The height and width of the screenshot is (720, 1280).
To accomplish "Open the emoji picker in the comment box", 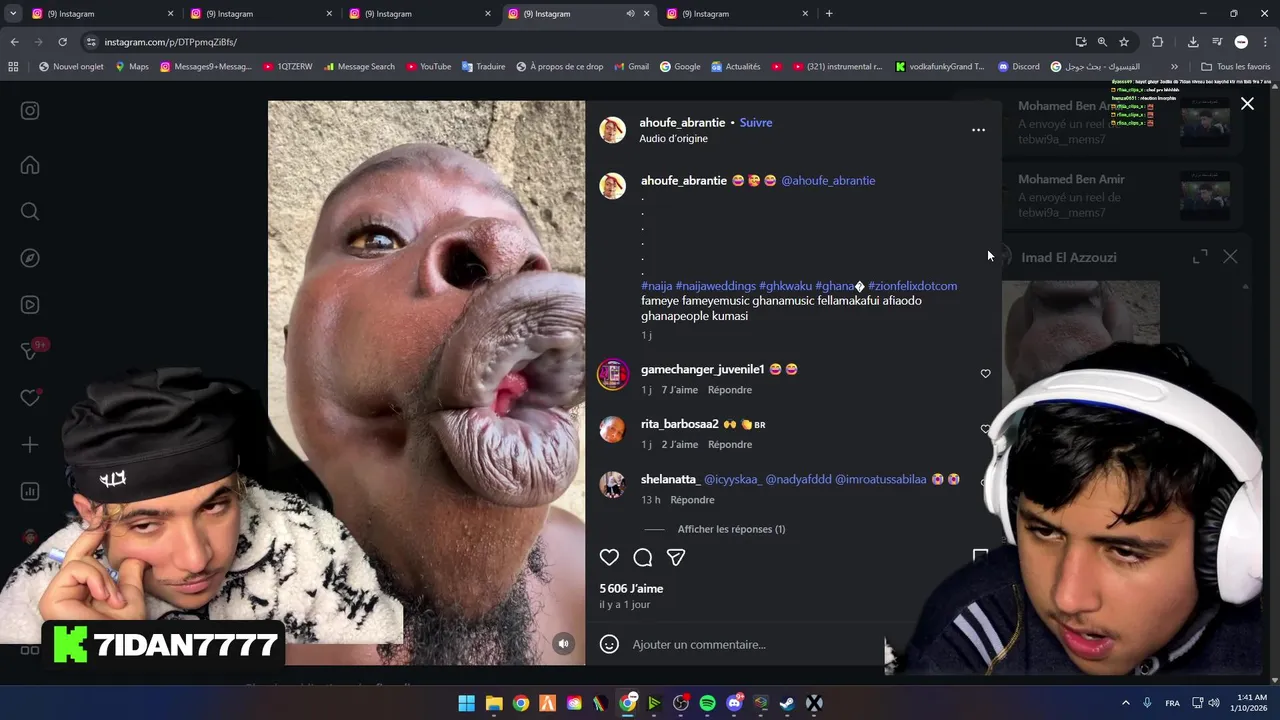I will [609, 644].
